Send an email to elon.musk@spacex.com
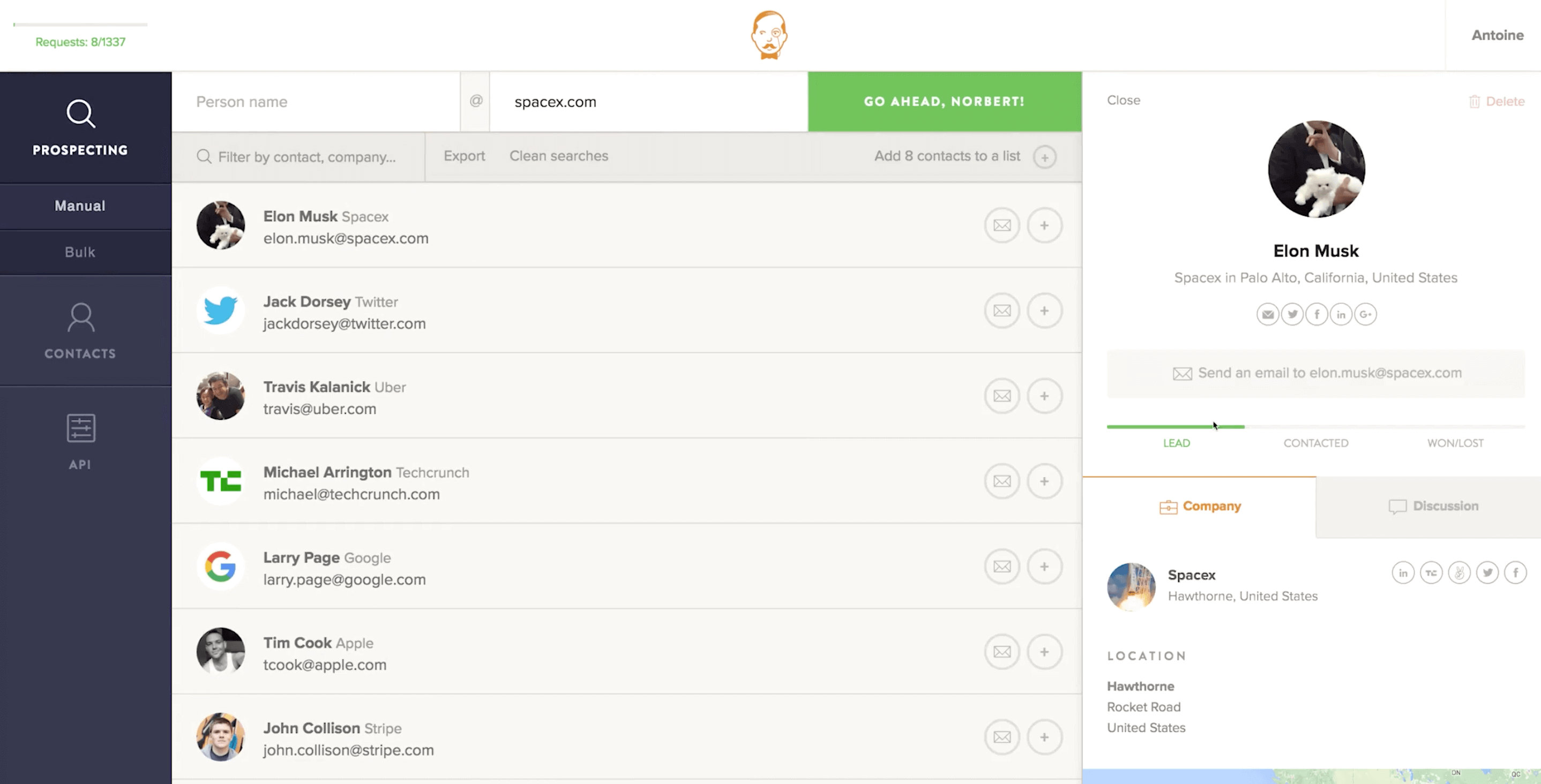Viewport: 1541px width, 784px height. click(1315, 374)
